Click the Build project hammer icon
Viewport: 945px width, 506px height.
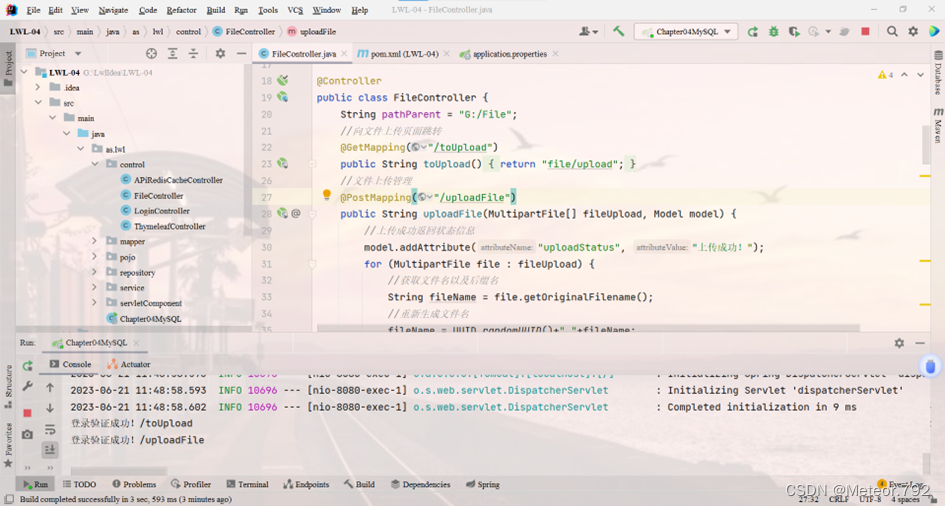click(618, 32)
